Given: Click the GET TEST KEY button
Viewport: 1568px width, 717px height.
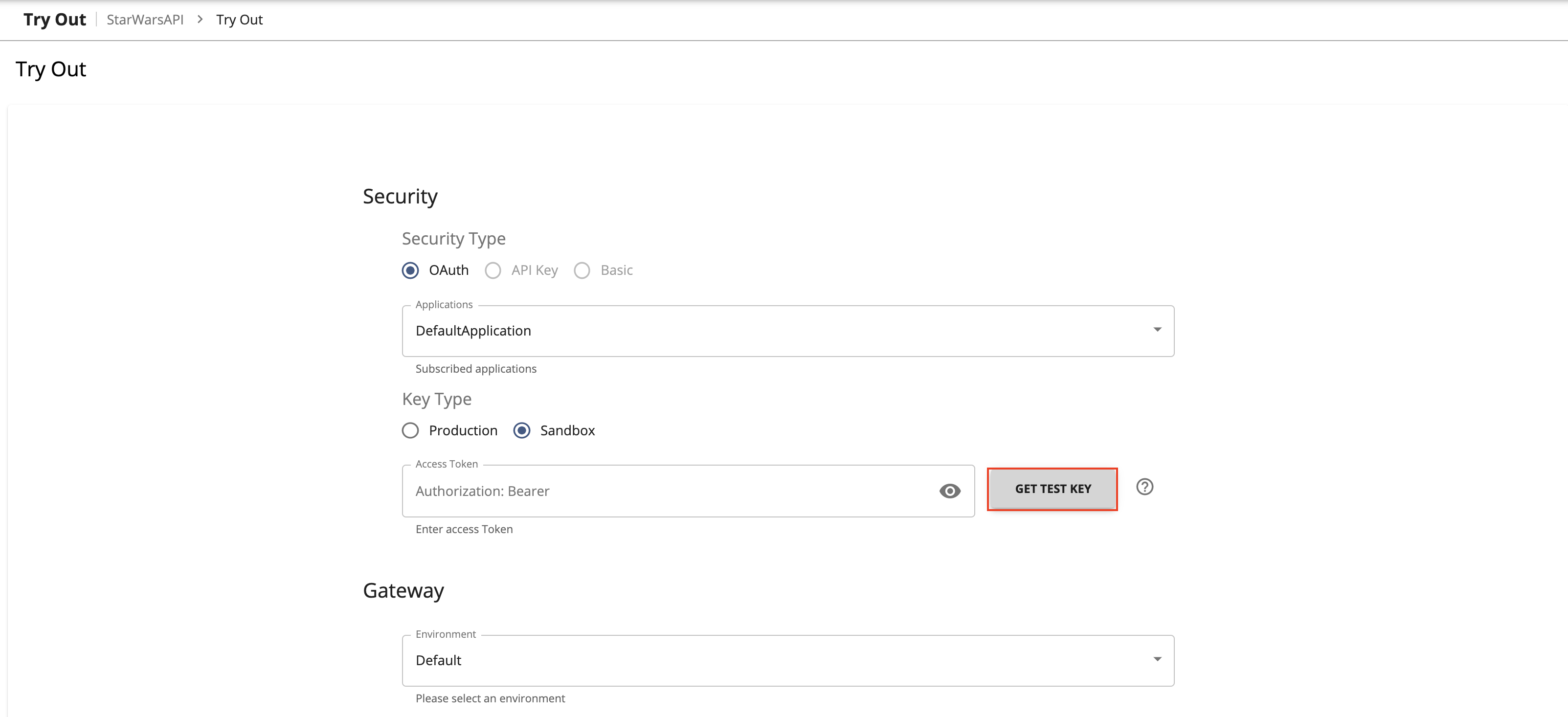Looking at the screenshot, I should (1053, 489).
